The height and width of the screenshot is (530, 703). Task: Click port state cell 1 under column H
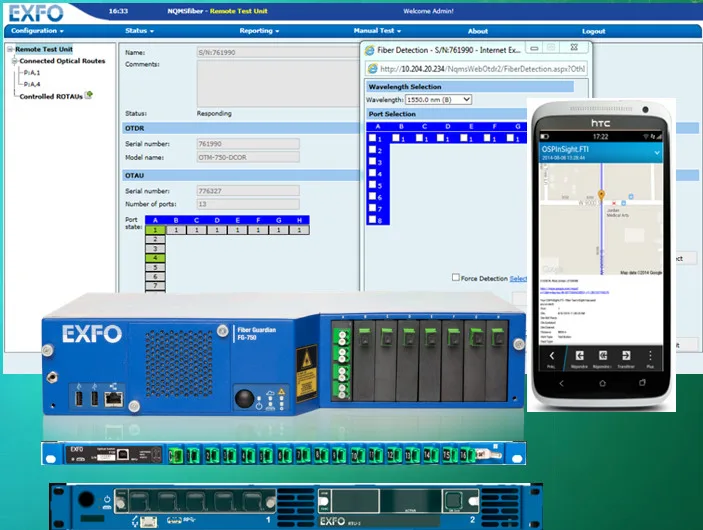299,230
